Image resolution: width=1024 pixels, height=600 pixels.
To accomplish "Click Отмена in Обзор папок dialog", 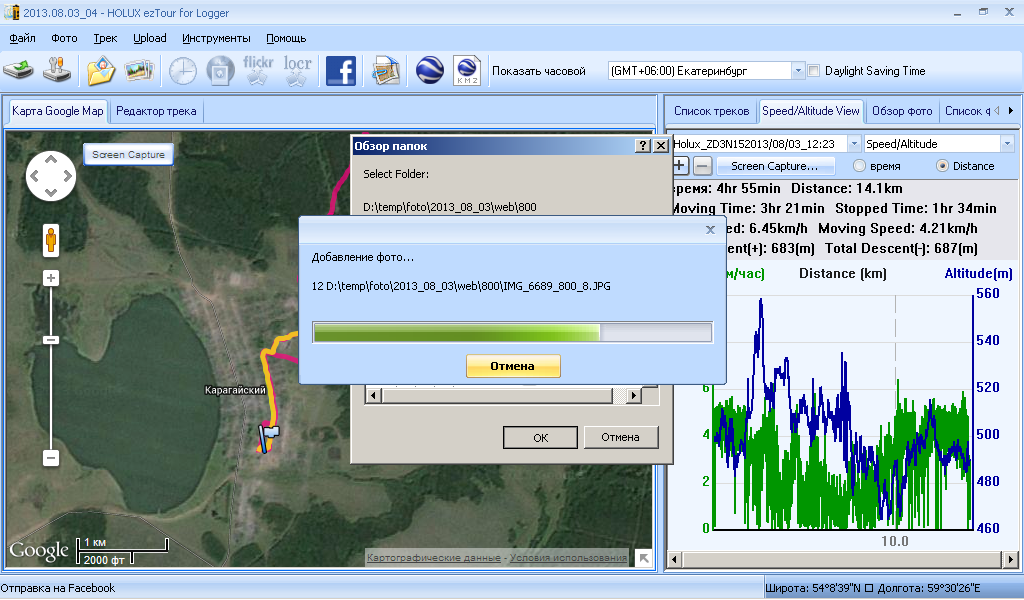I will pos(620,437).
